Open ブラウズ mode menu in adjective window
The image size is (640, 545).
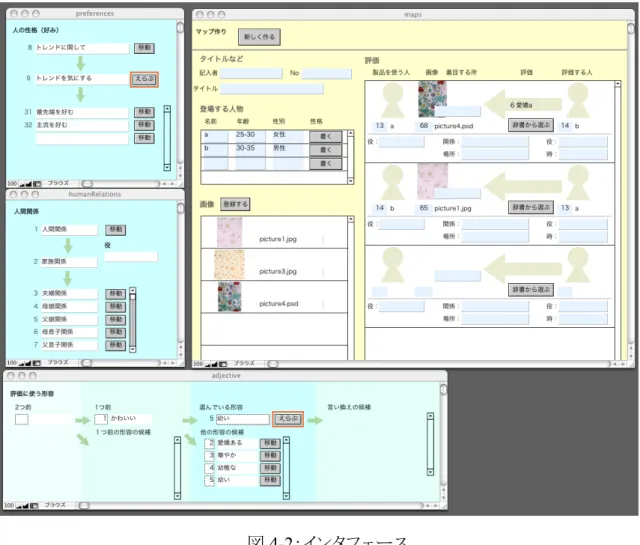point(55,505)
